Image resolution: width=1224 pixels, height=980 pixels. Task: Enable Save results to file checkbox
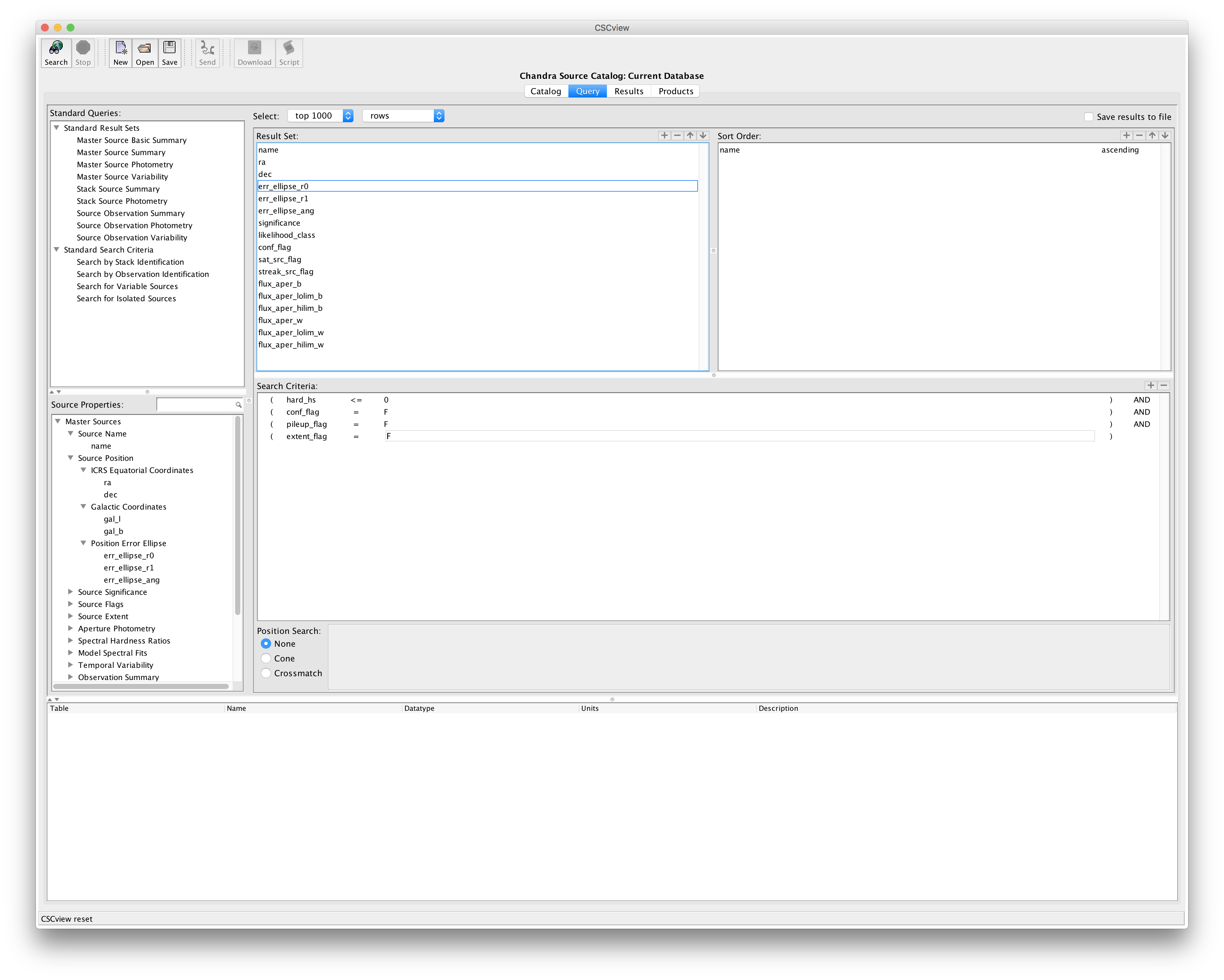[1088, 116]
